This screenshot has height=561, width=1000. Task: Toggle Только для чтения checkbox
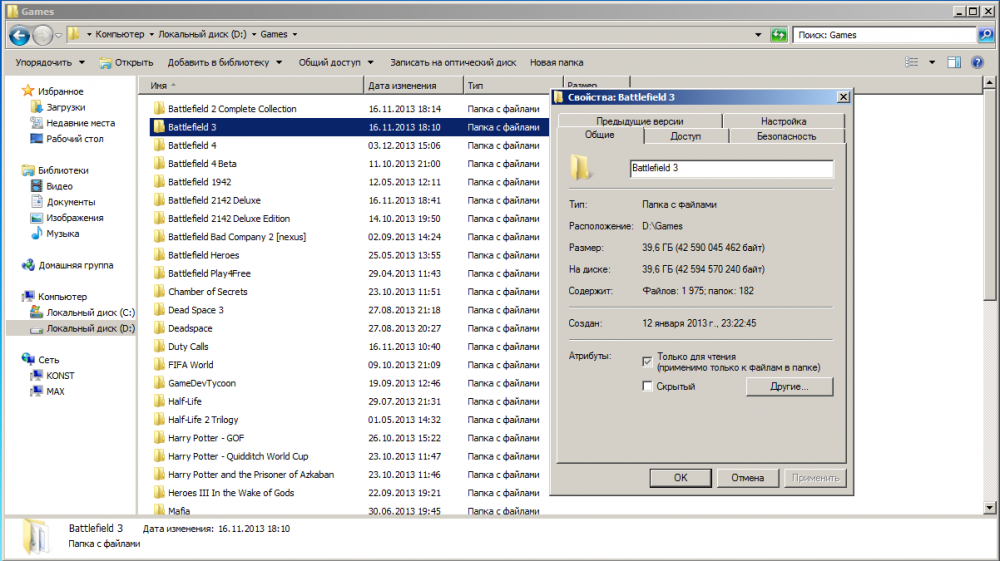click(647, 361)
